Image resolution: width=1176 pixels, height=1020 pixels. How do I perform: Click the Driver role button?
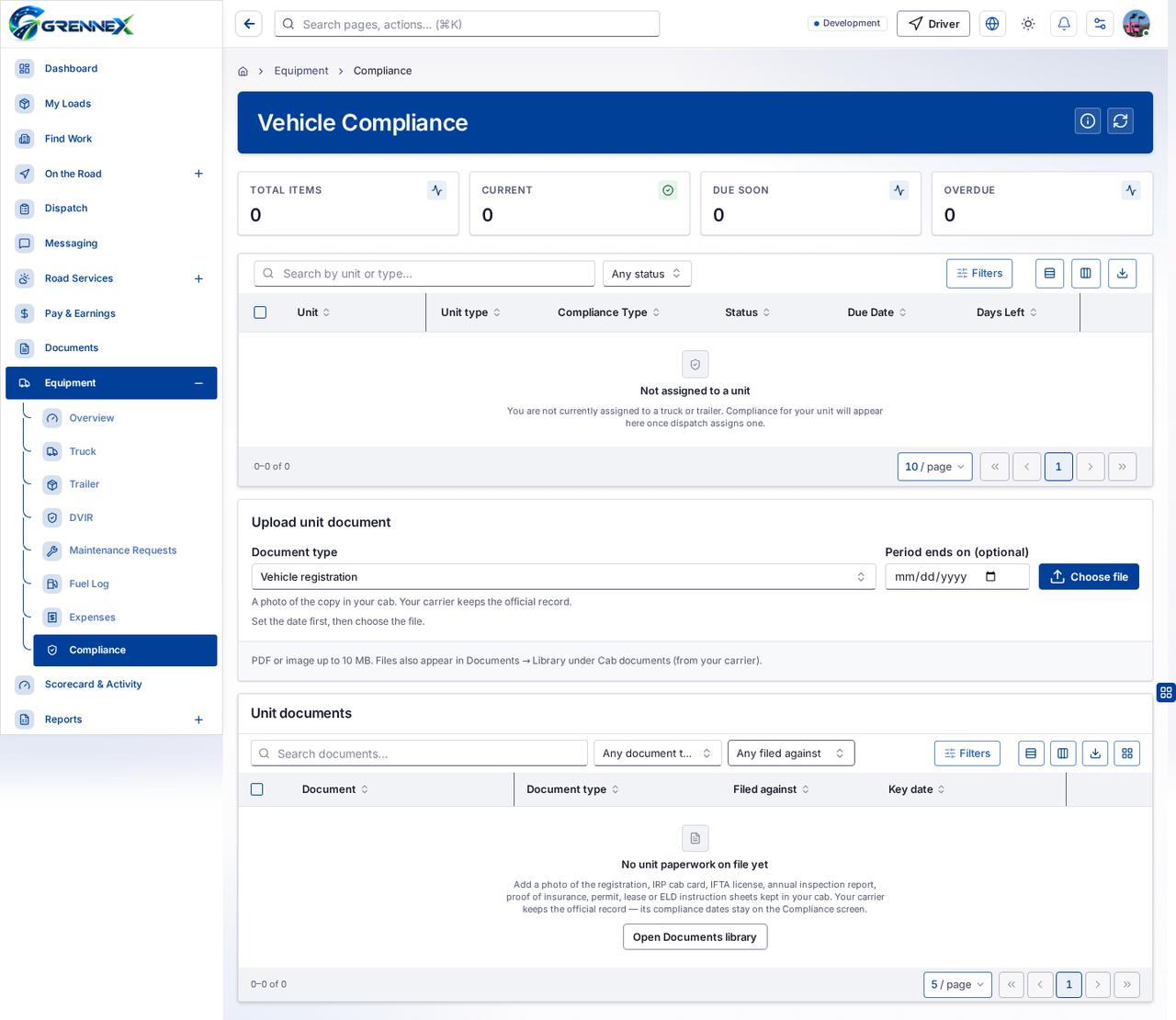coord(933,24)
